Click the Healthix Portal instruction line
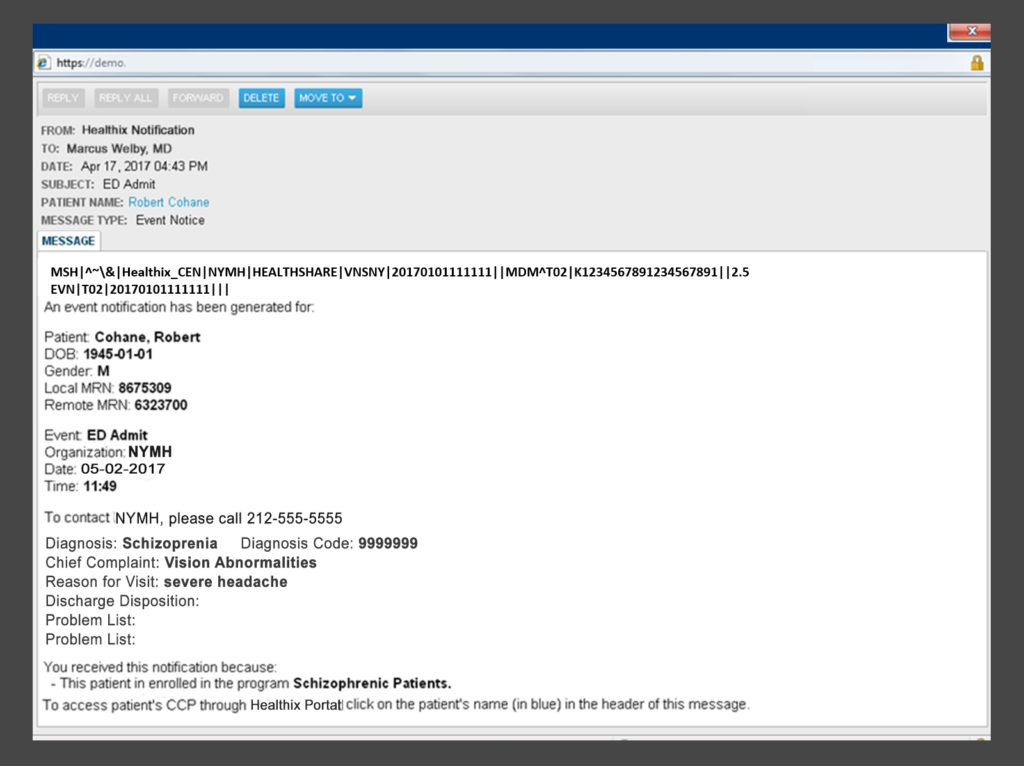Screen dimensions: 1024x766 pyautogui.click(x=396, y=705)
